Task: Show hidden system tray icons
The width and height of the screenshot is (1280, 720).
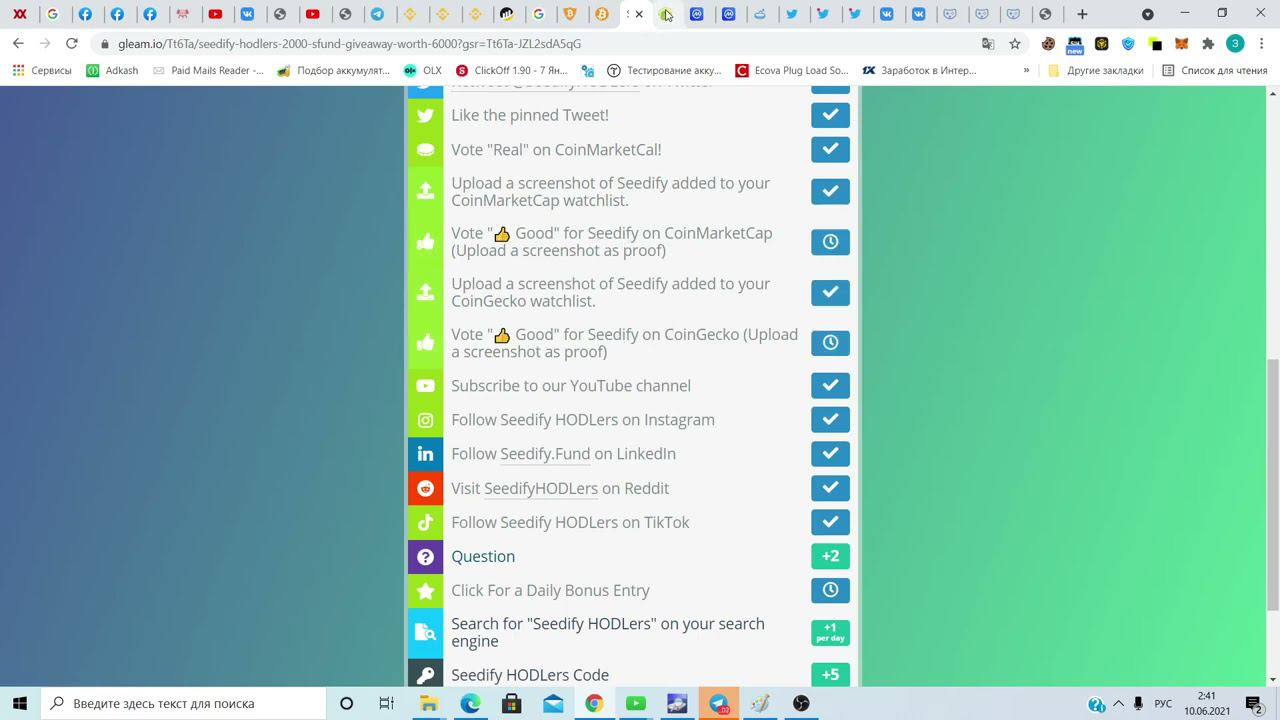Action: click(x=1118, y=703)
